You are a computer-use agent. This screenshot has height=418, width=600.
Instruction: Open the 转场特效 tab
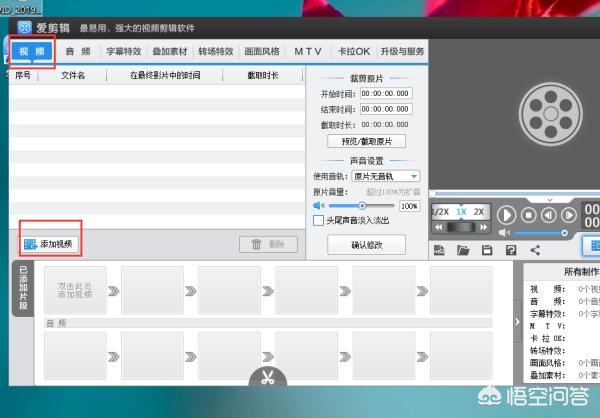214,50
